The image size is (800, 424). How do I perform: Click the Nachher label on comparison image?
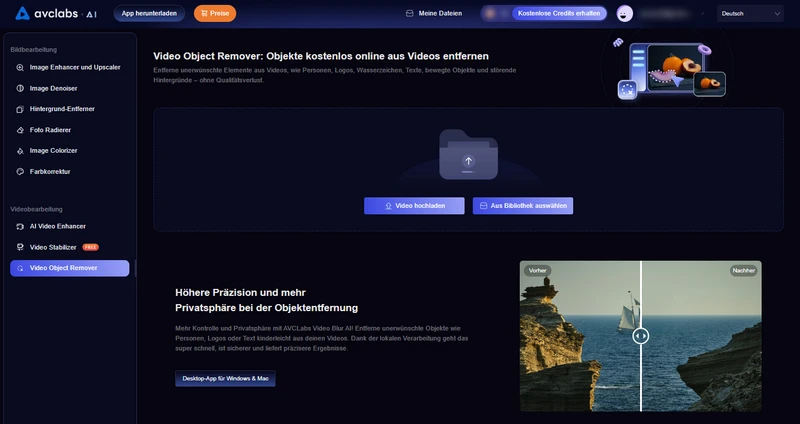pyautogui.click(x=743, y=270)
